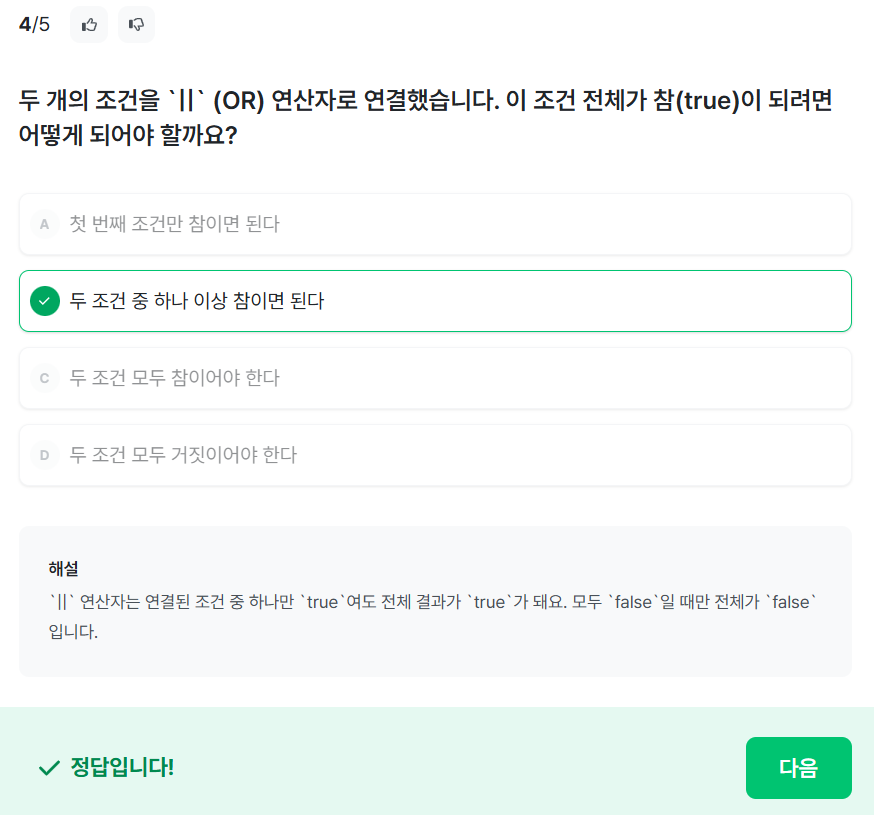Click the checkmark beside 정답입니다!
This screenshot has height=815, width=874.
coord(49,768)
